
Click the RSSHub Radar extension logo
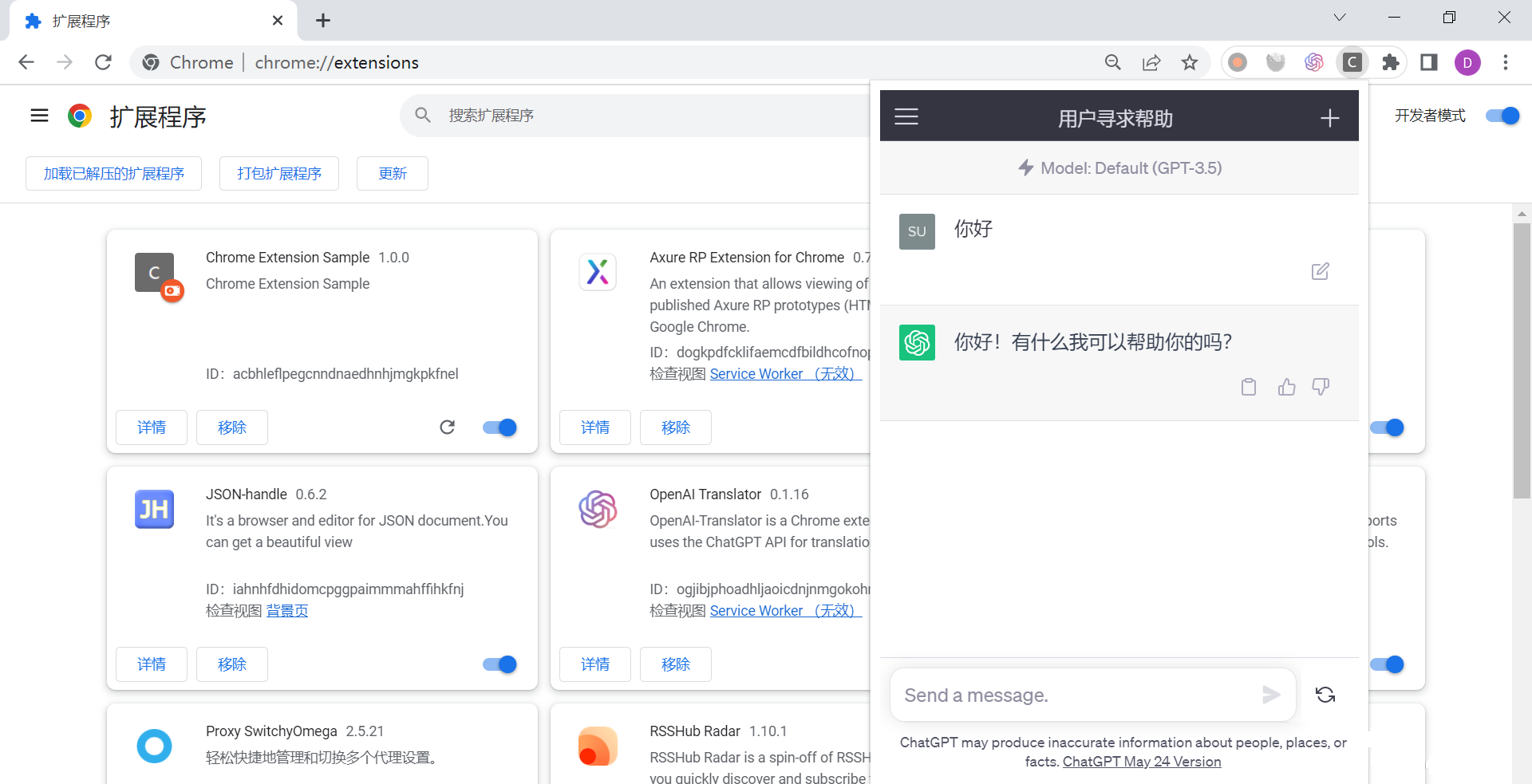point(598,746)
